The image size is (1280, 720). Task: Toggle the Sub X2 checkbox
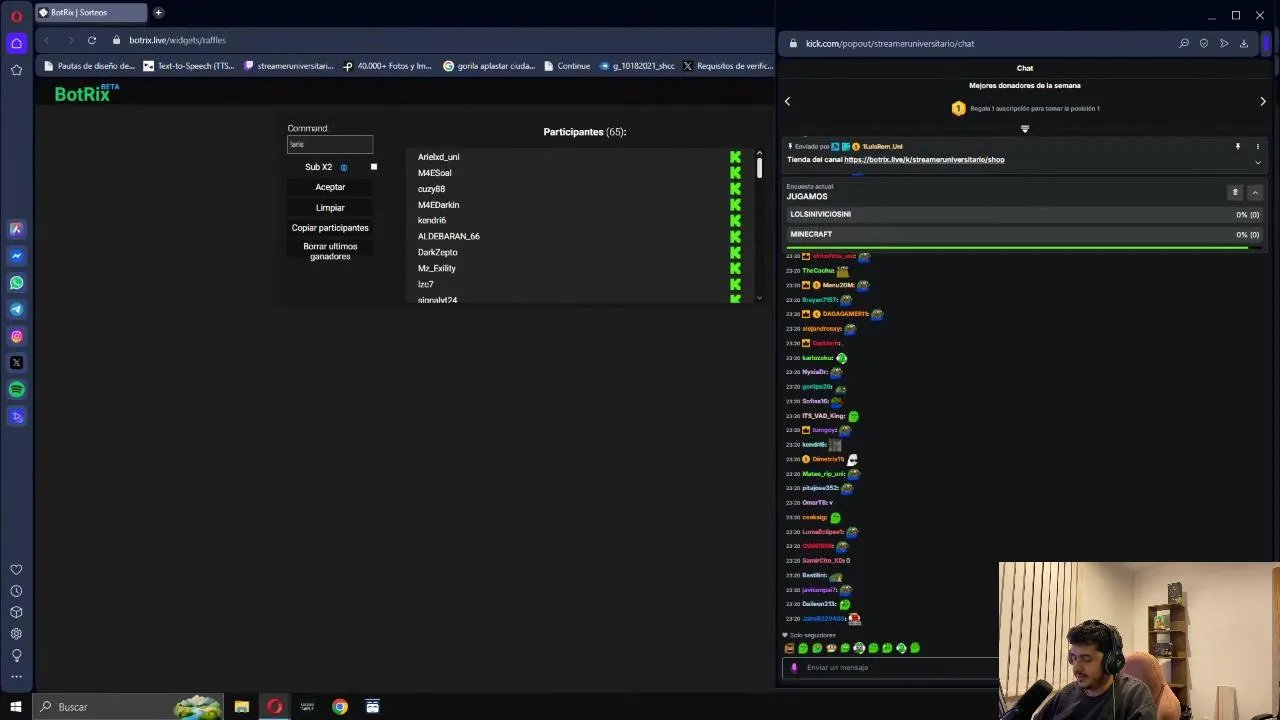[x=374, y=167]
